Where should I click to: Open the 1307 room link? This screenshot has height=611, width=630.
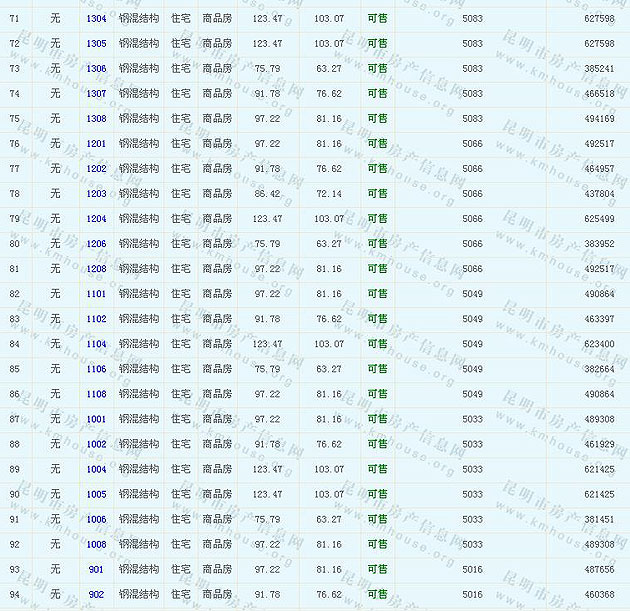(x=96, y=94)
